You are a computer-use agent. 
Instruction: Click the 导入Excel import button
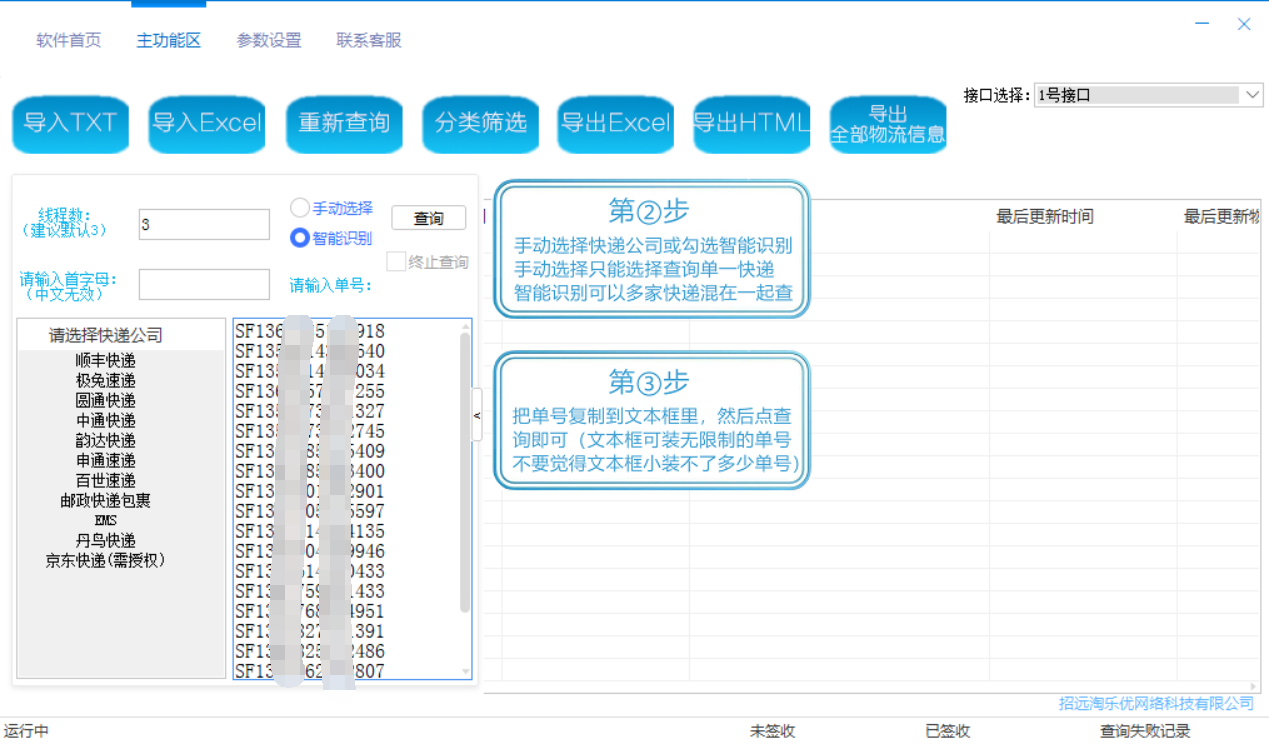[x=206, y=124]
